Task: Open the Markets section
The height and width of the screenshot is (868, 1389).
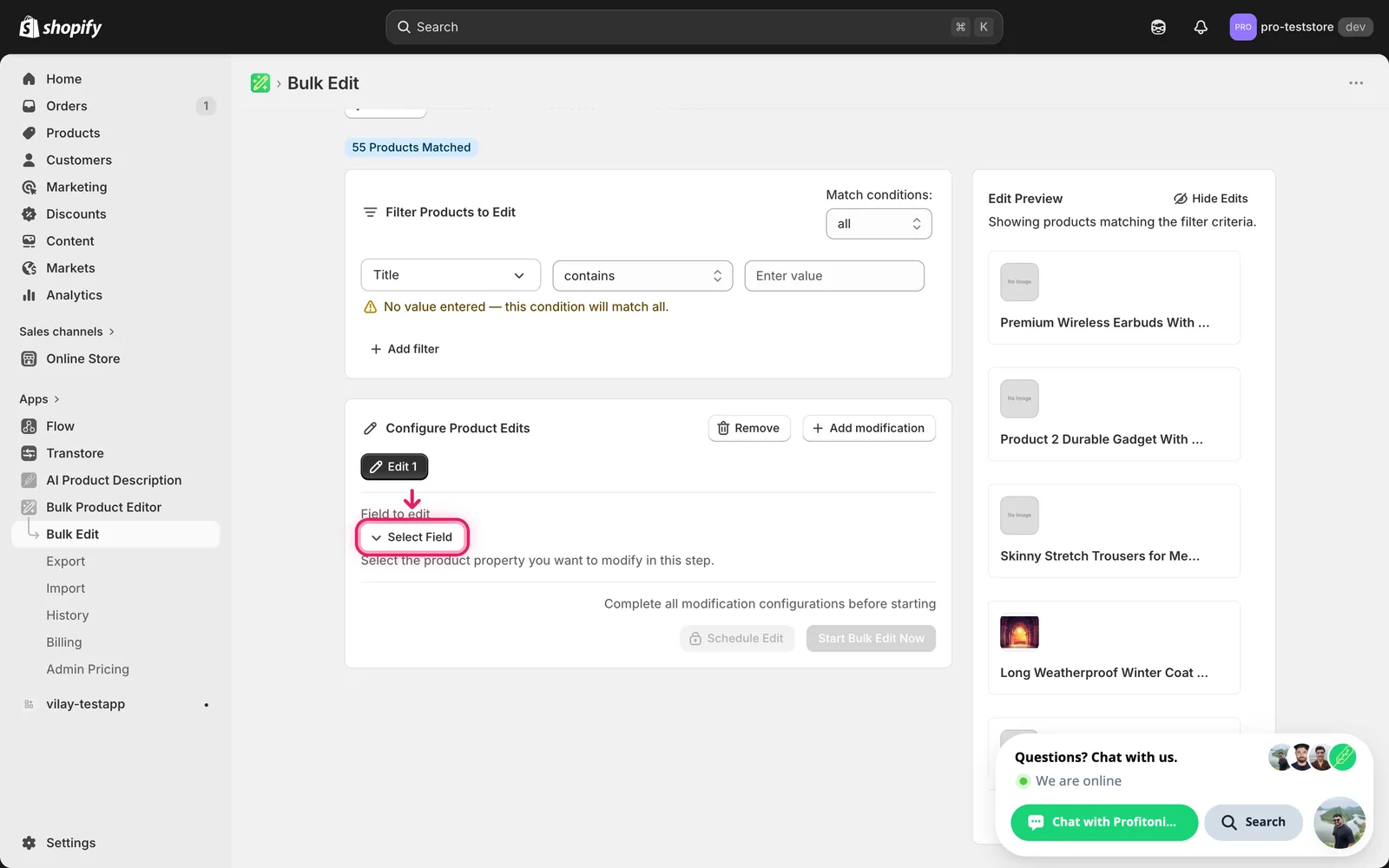Action: [x=70, y=267]
